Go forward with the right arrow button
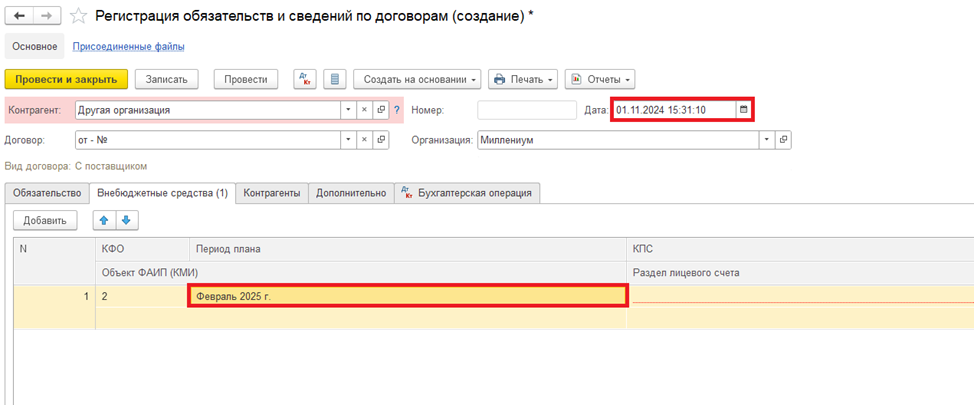The width and height of the screenshot is (974, 405). click(47, 16)
